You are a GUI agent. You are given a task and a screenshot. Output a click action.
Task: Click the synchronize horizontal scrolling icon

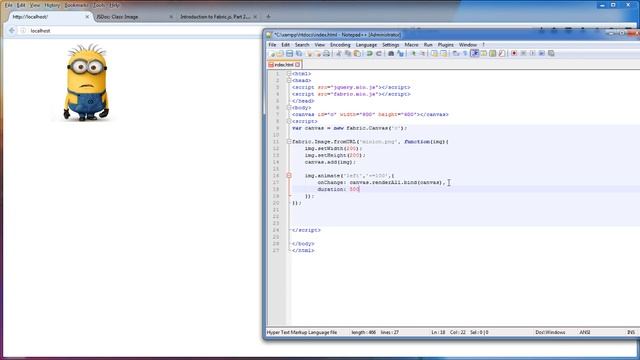pos(444,53)
